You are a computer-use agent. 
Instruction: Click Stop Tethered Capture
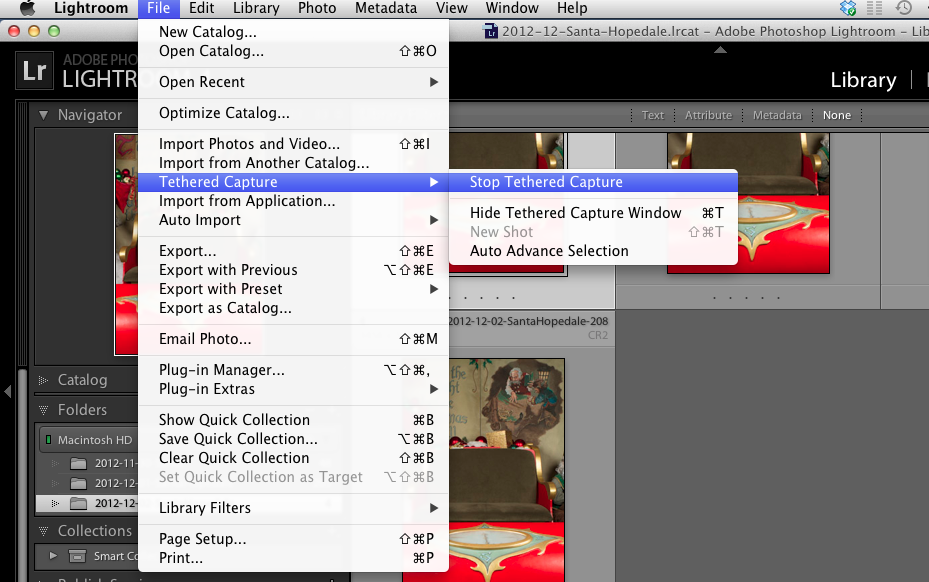coord(546,182)
